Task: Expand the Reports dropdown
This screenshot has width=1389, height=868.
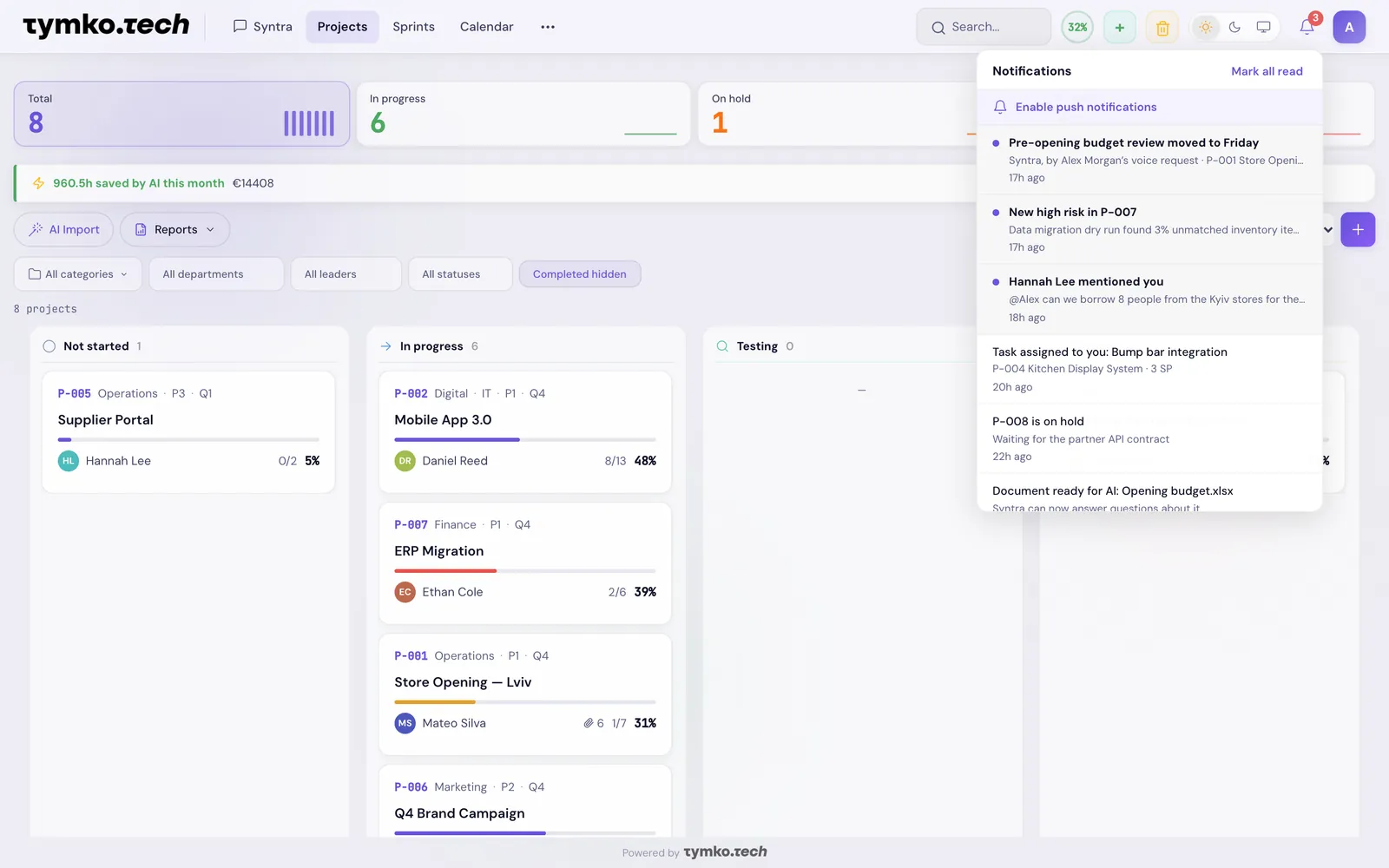Action: pyautogui.click(x=174, y=230)
